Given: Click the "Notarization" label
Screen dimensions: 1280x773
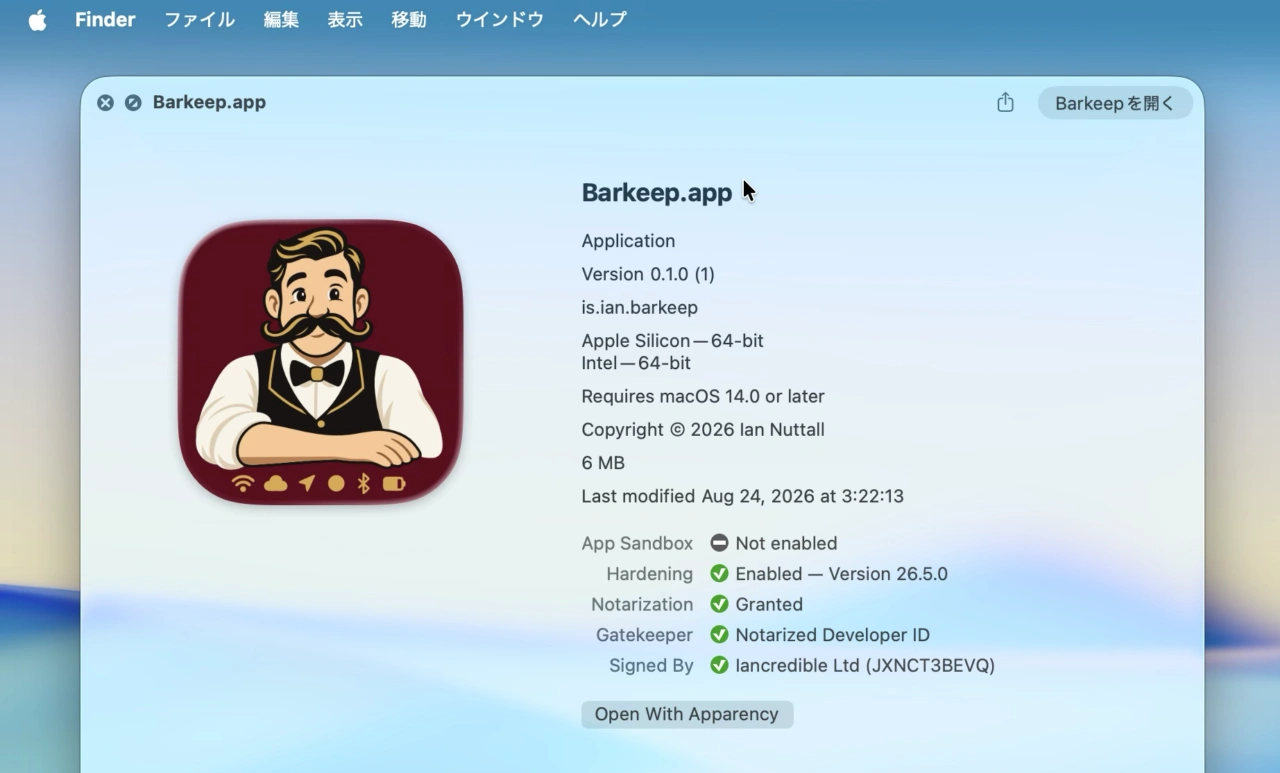Looking at the screenshot, I should [x=642, y=604].
